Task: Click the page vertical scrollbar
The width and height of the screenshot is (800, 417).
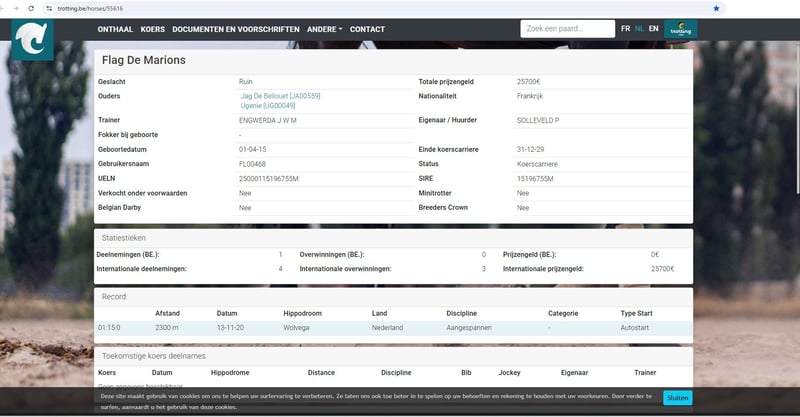Action: click(x=797, y=117)
